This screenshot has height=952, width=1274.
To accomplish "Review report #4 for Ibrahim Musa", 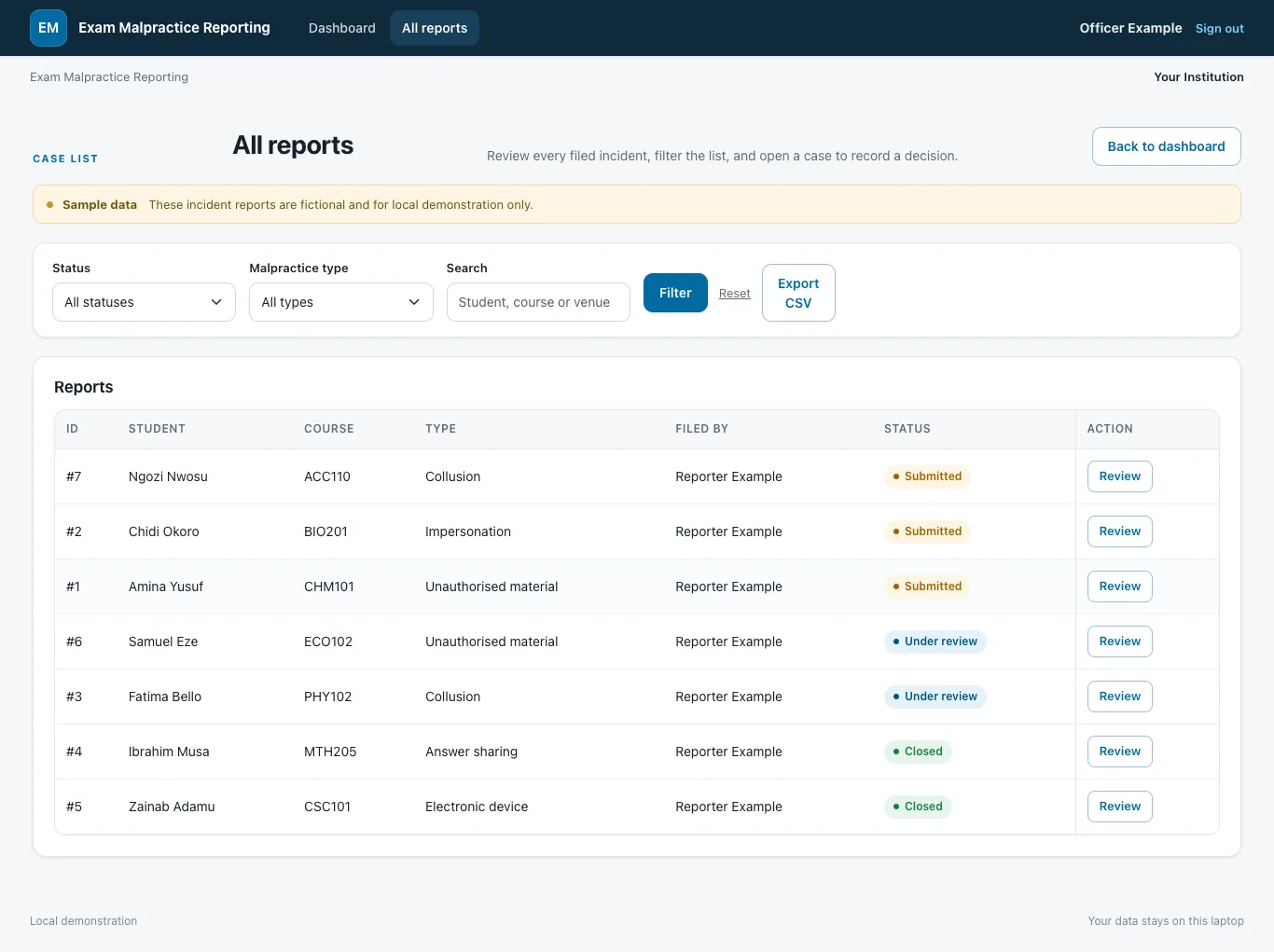I will click(x=1119, y=752).
